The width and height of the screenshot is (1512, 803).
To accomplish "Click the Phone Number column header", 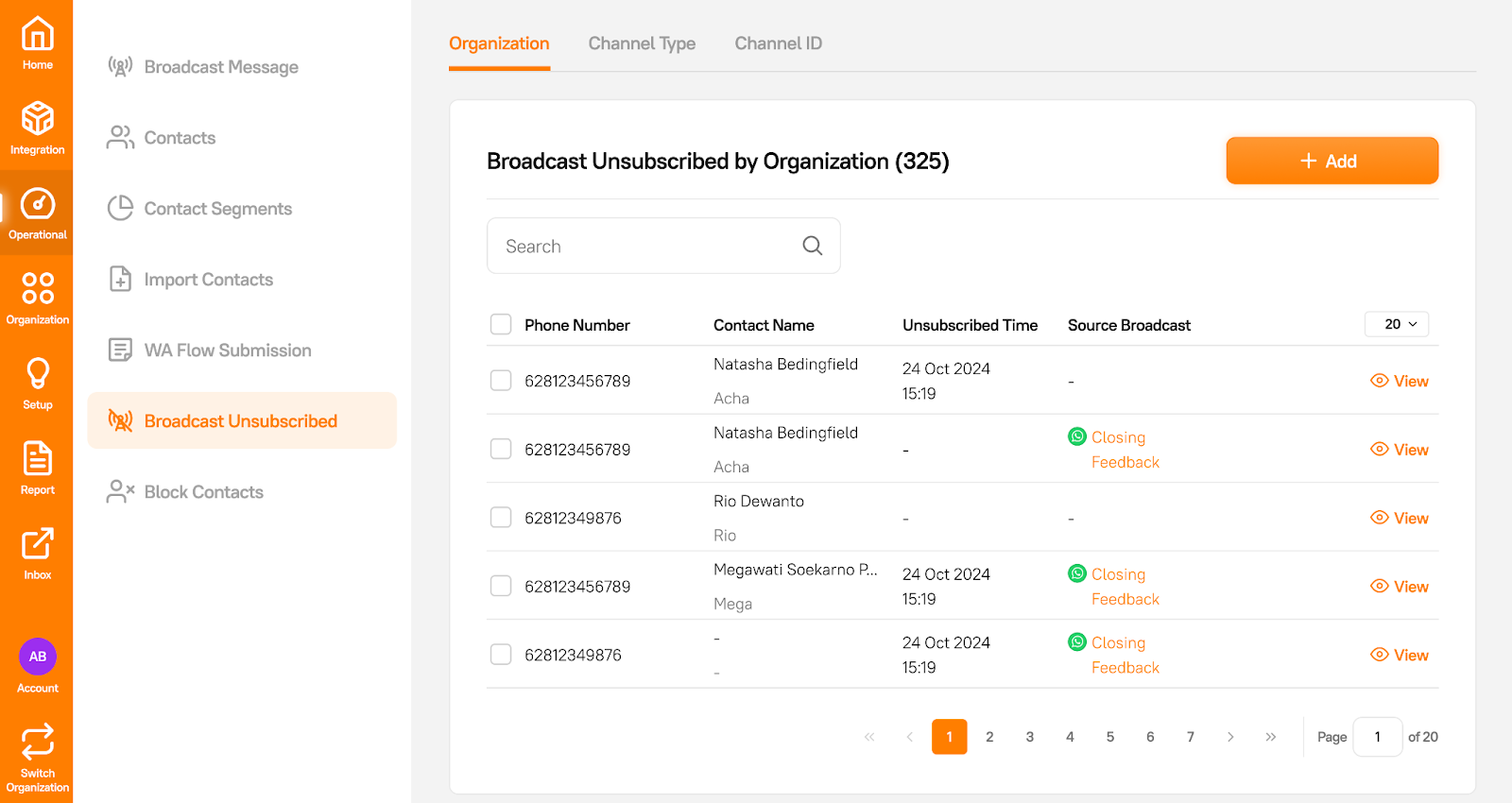I will 576,325.
